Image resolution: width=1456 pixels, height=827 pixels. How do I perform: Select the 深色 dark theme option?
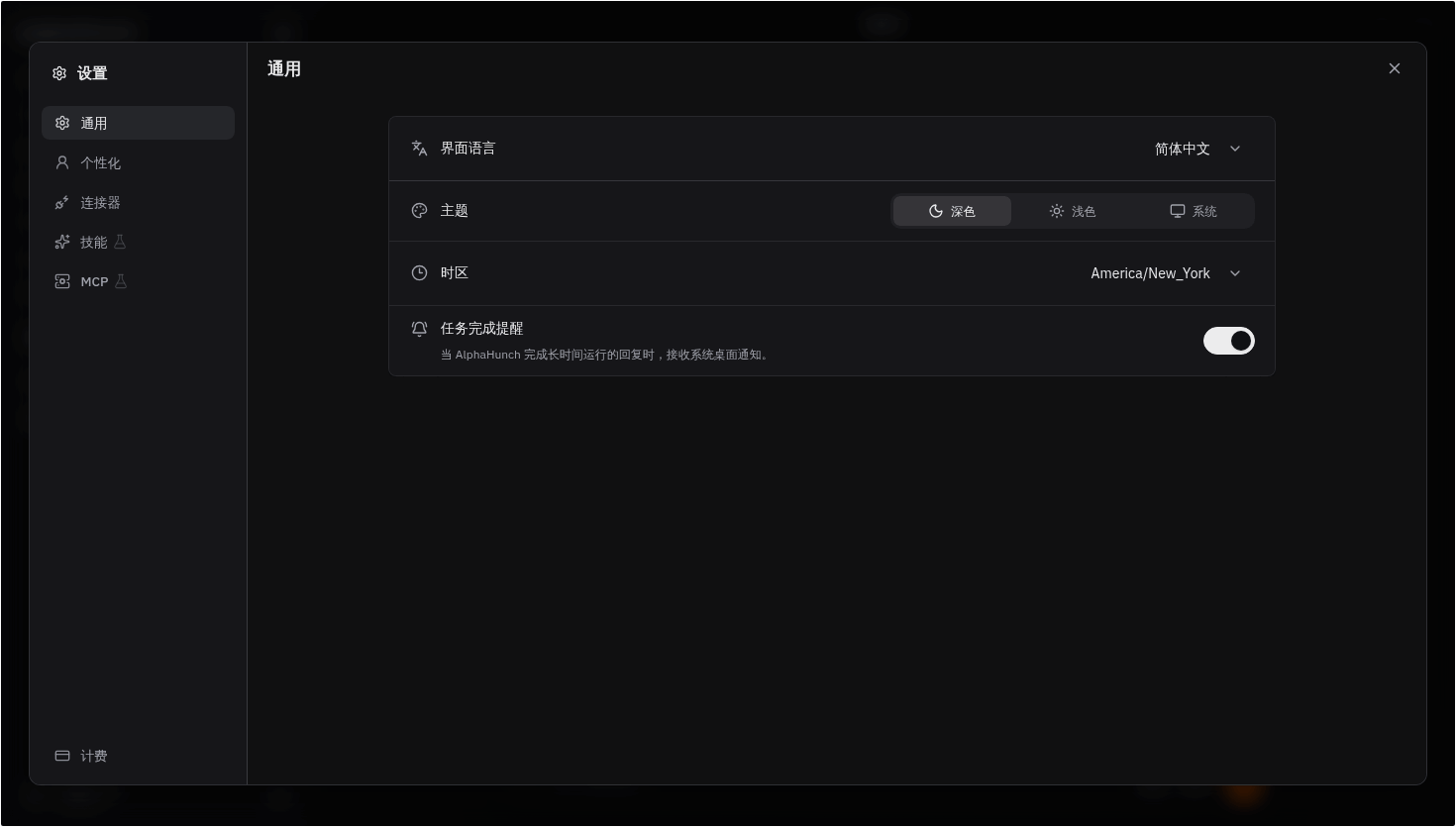952,211
